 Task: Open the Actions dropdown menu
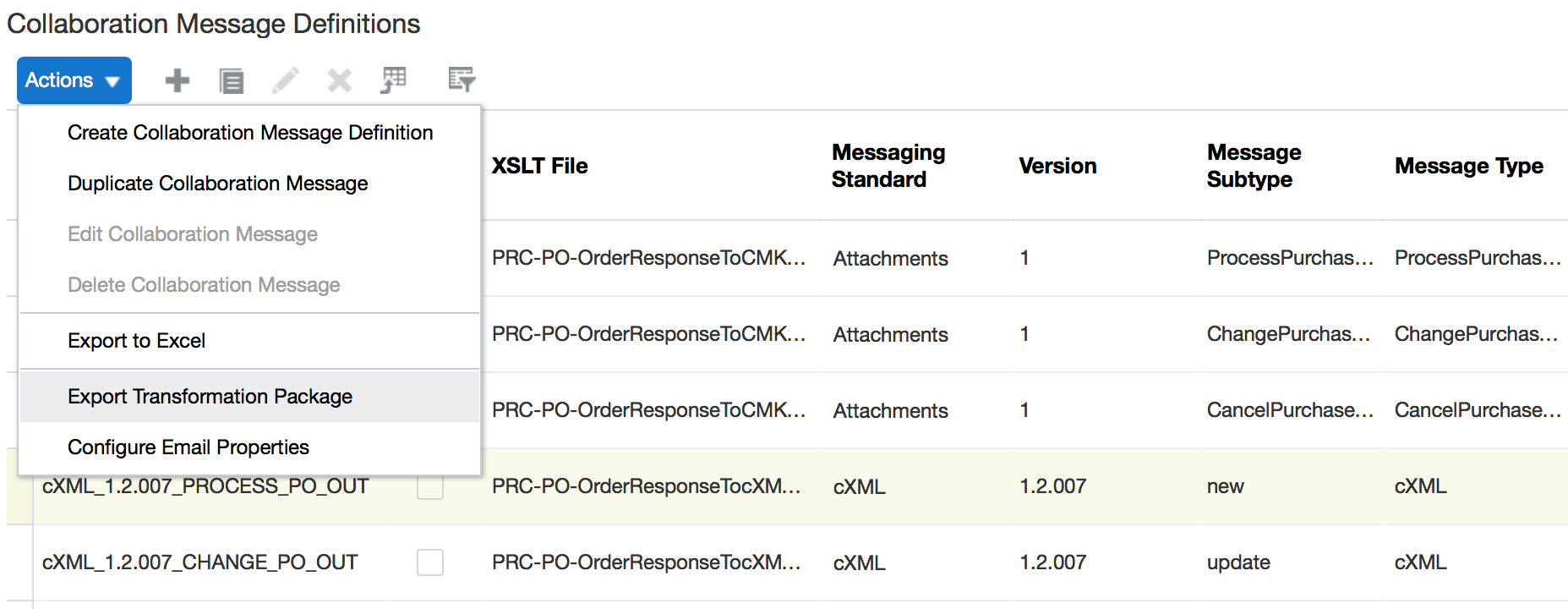[x=74, y=80]
